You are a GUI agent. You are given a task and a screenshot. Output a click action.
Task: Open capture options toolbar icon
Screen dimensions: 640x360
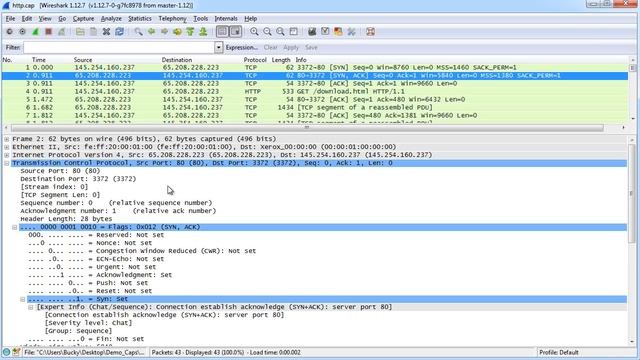(x=22, y=32)
